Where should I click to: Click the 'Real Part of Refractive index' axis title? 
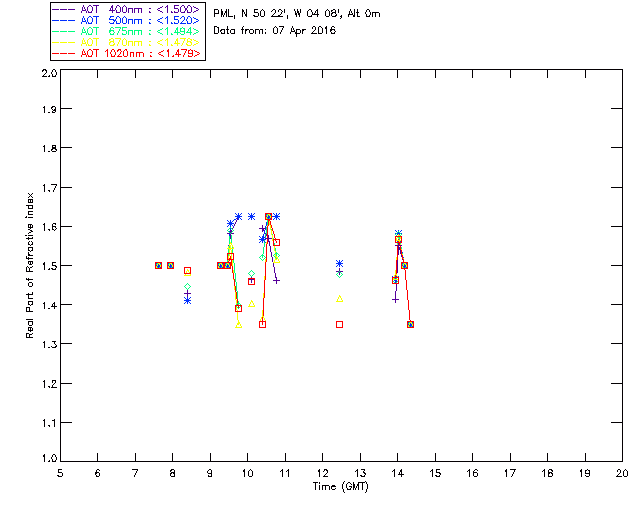click(x=30, y=266)
